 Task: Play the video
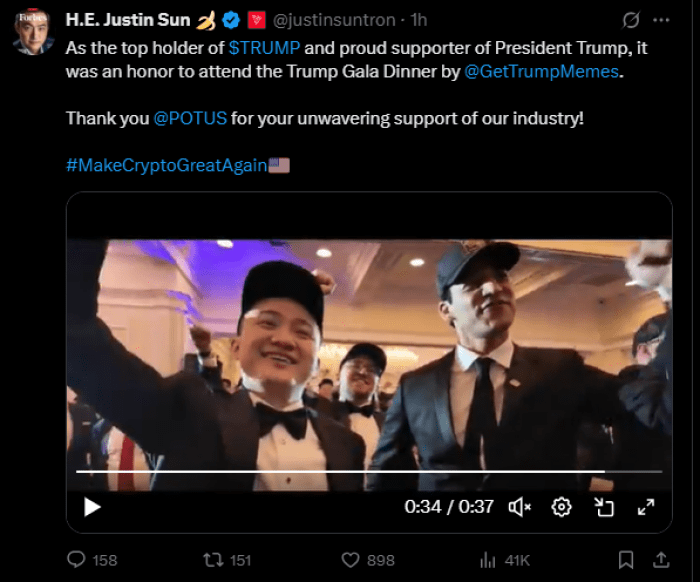click(x=92, y=507)
